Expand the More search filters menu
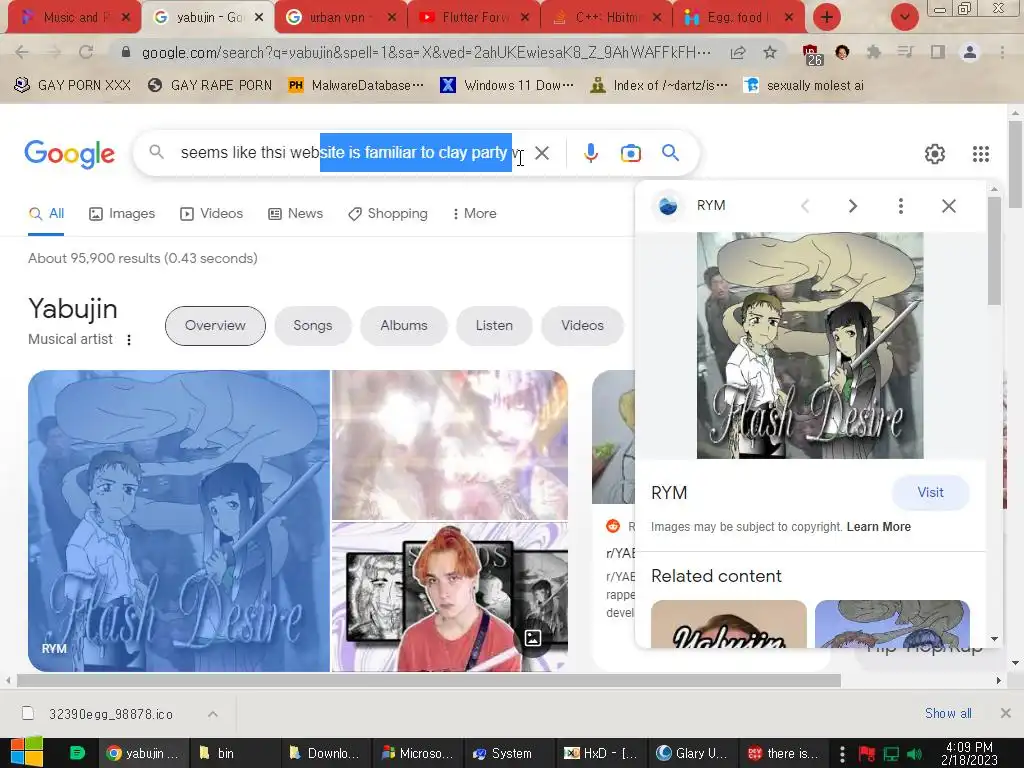 click(474, 214)
